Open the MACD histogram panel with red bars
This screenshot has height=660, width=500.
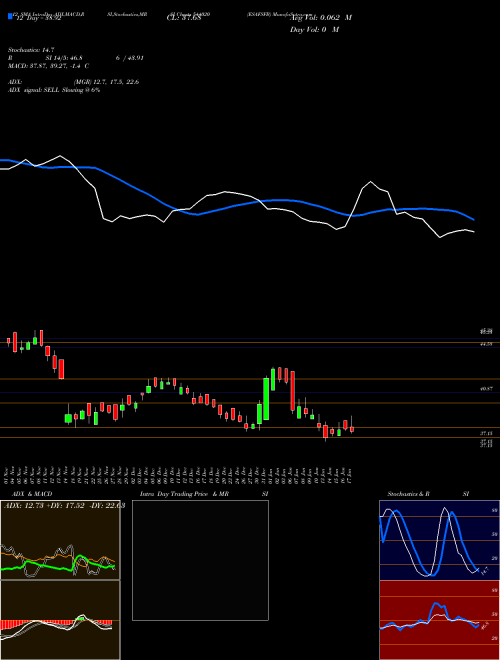click(60, 620)
